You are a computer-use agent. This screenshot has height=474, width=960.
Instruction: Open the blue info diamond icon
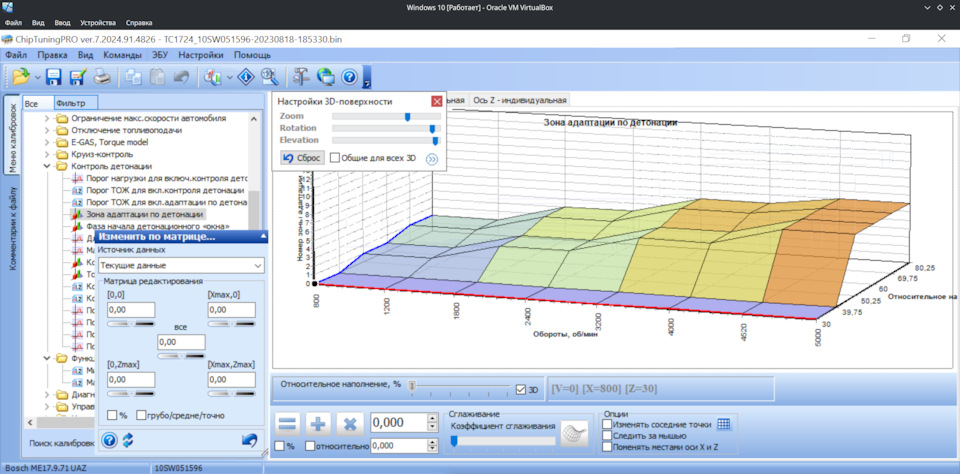coord(245,76)
